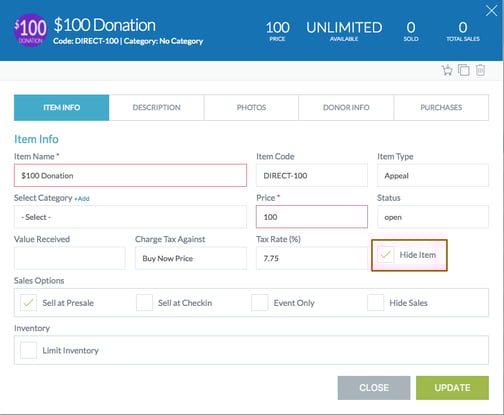Click the trash delete icon

tap(480, 70)
